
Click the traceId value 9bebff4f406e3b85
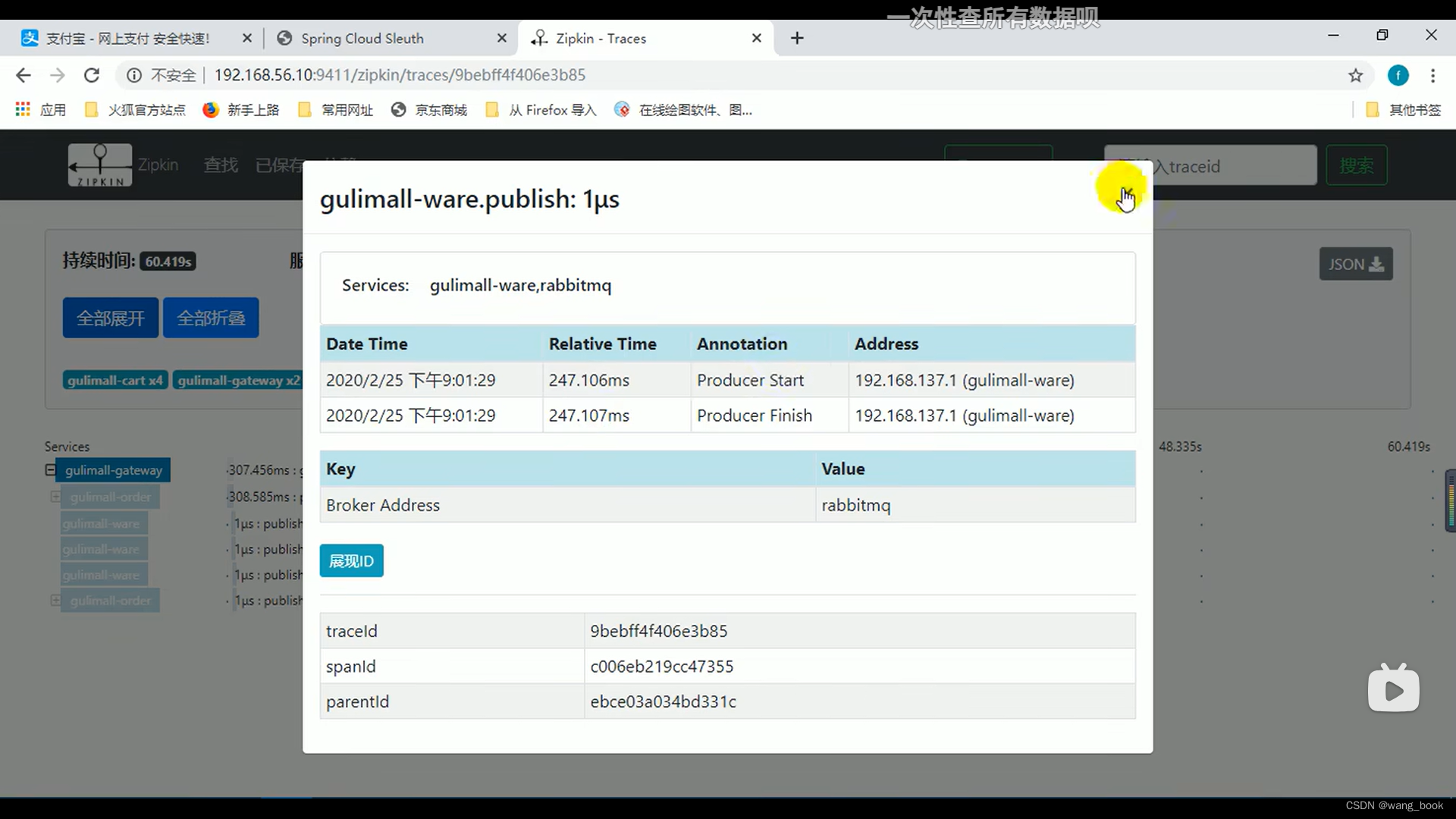tap(658, 631)
